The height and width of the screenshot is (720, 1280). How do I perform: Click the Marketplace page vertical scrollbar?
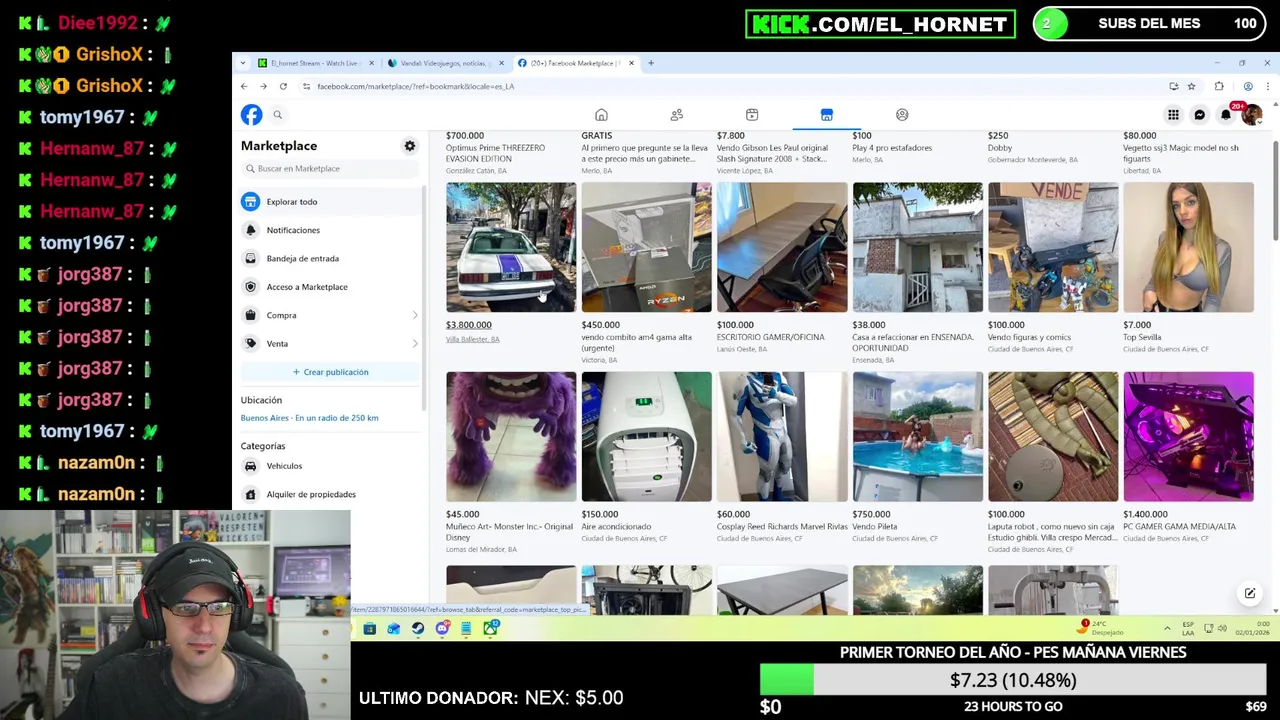(x=1275, y=190)
